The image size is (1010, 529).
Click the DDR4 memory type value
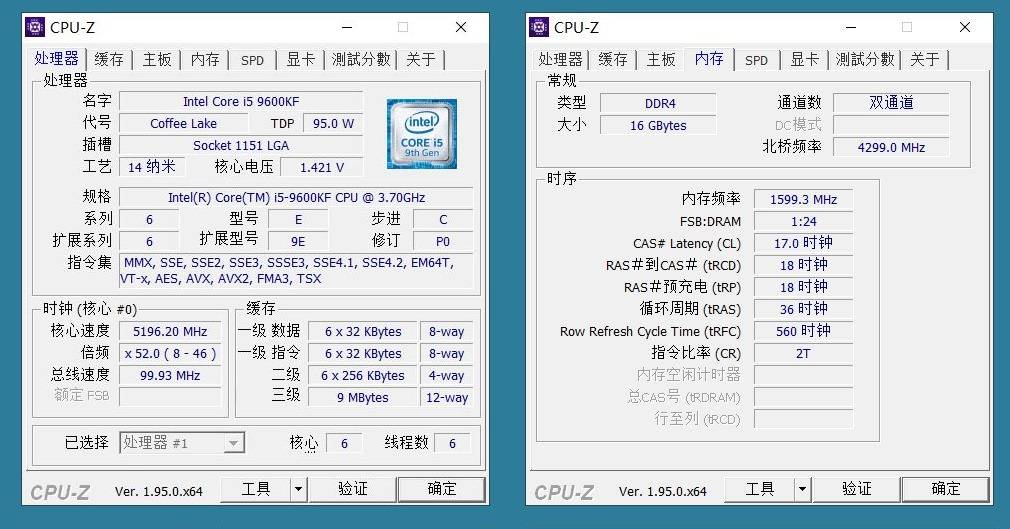pos(658,104)
